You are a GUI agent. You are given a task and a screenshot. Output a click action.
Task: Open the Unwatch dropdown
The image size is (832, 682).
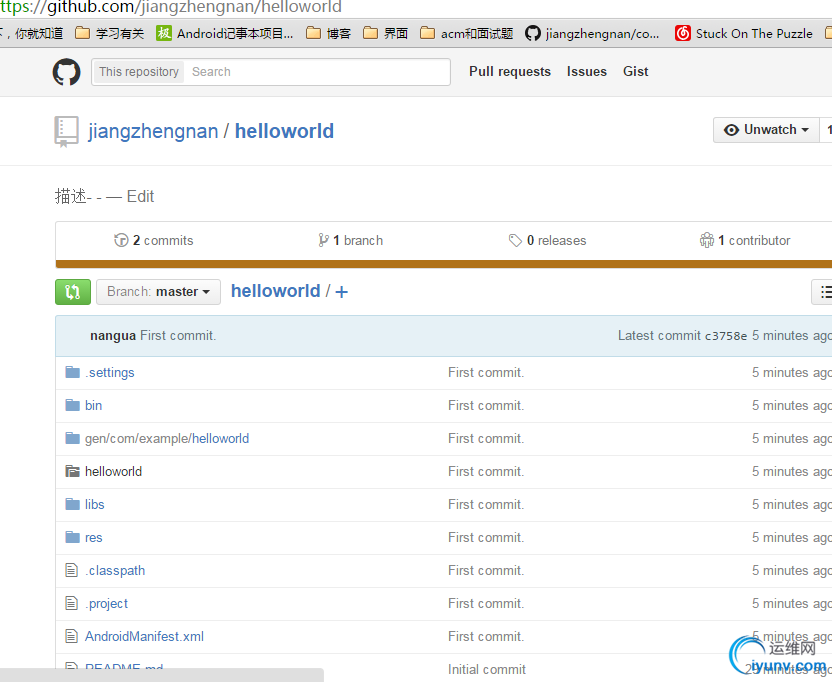coord(767,130)
